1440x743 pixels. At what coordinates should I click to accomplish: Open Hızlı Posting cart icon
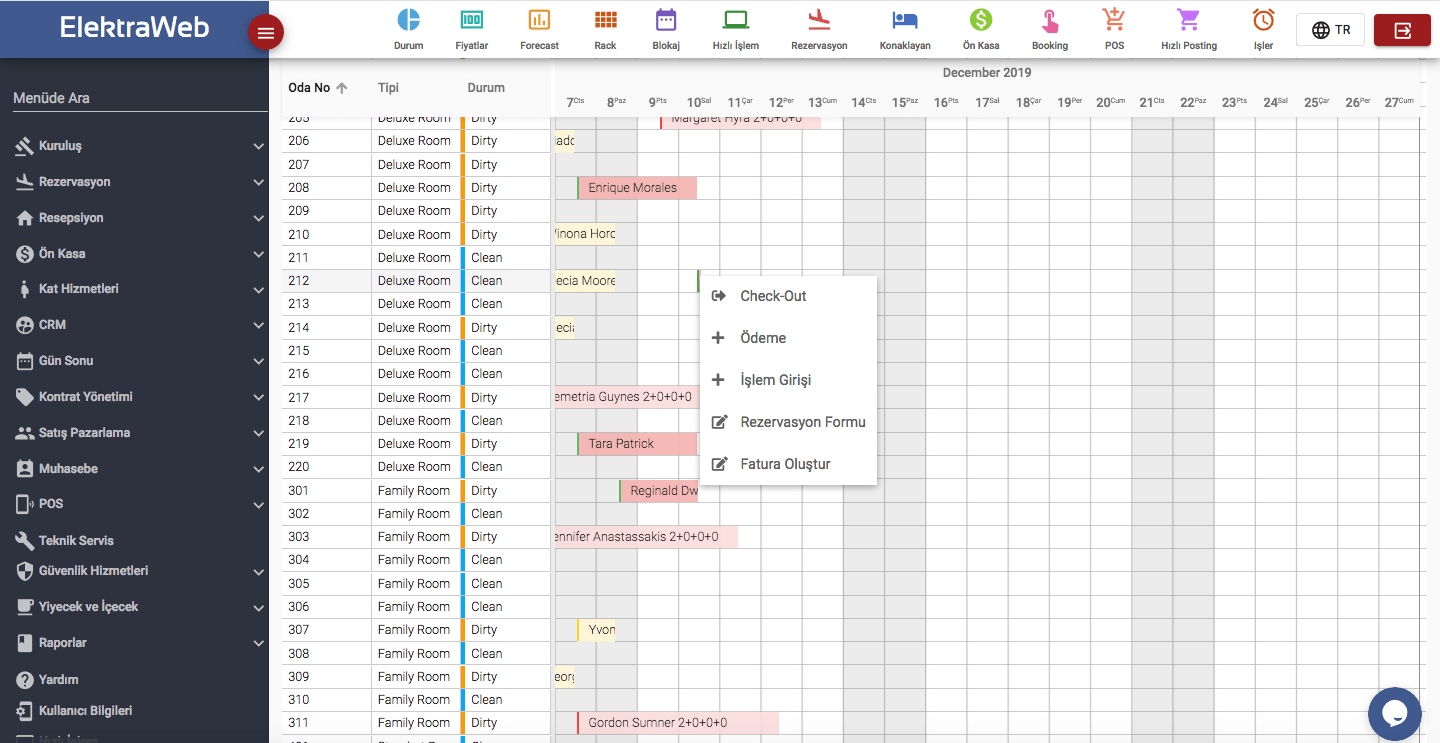[1188, 19]
